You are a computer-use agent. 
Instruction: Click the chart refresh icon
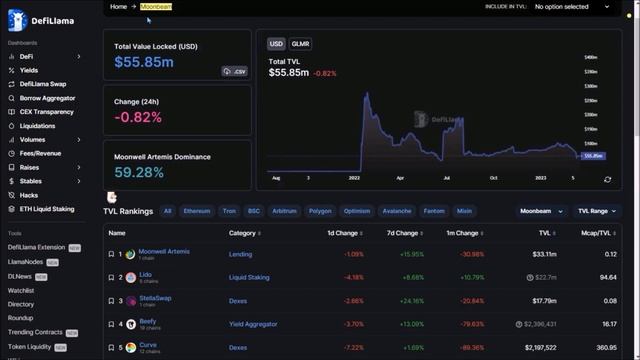click(607, 180)
